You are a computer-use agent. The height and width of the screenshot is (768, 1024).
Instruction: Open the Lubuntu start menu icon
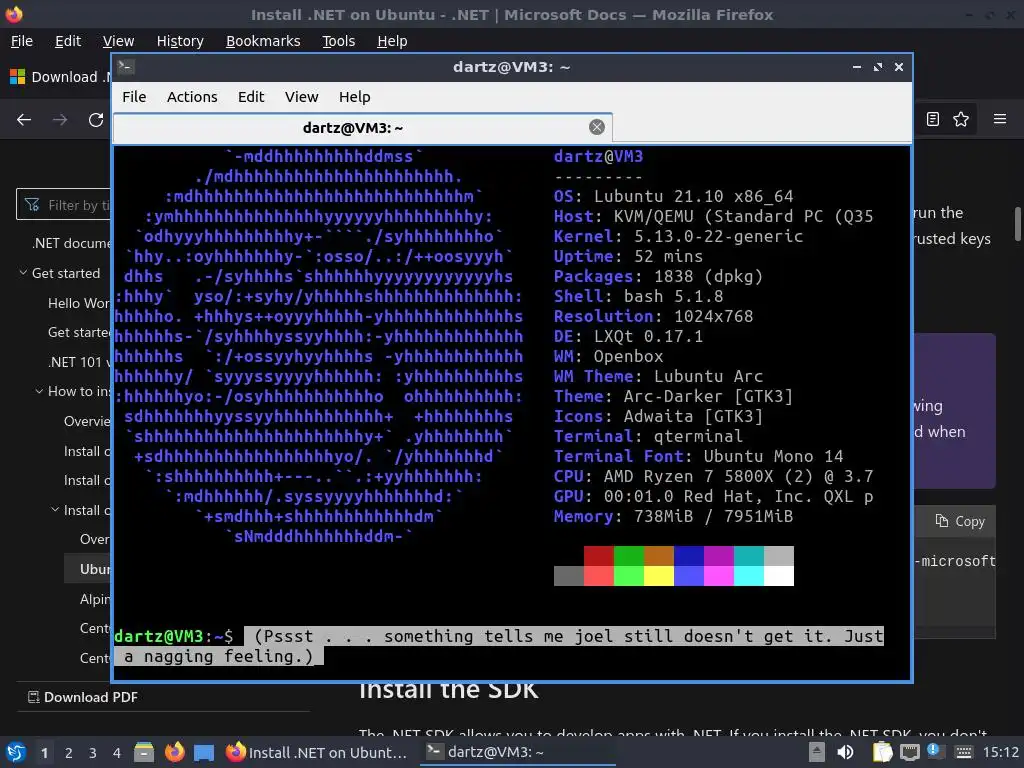(x=15, y=752)
